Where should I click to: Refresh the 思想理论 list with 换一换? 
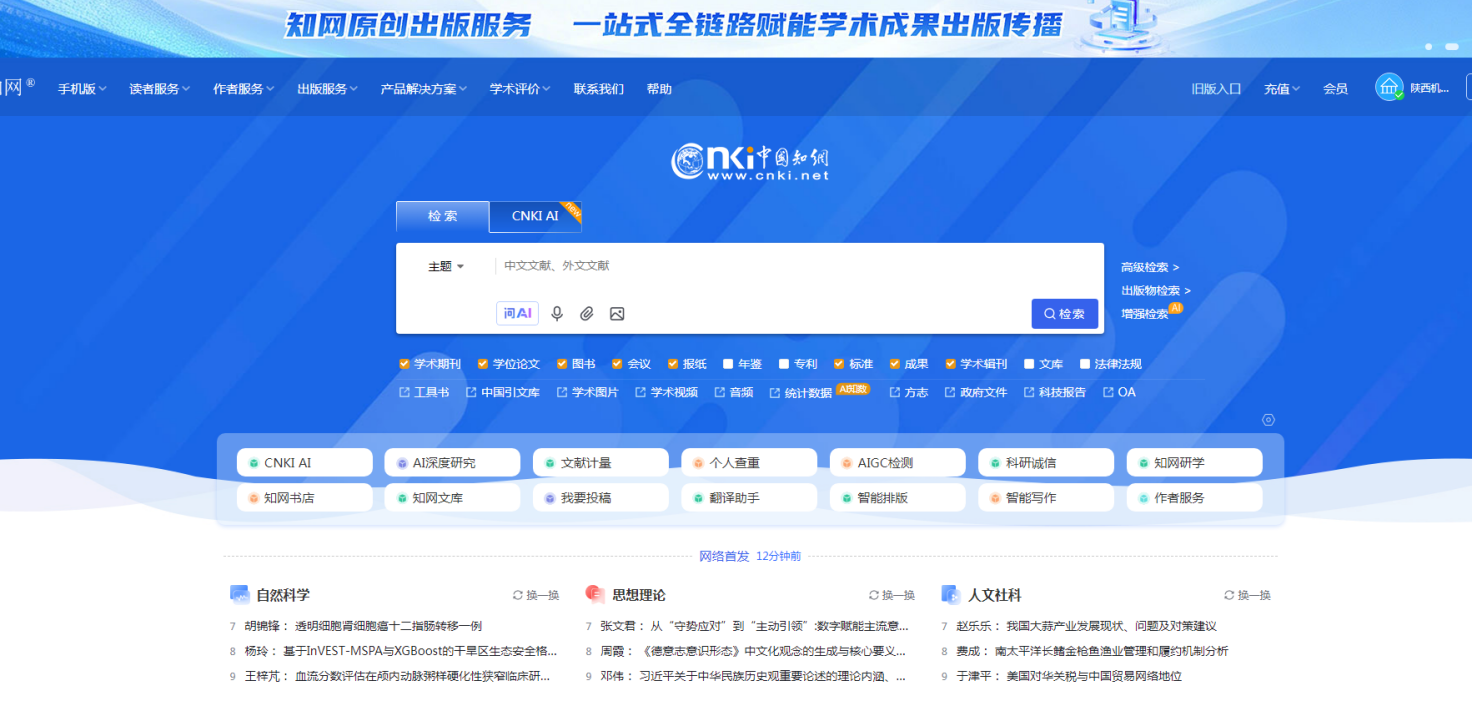892,595
